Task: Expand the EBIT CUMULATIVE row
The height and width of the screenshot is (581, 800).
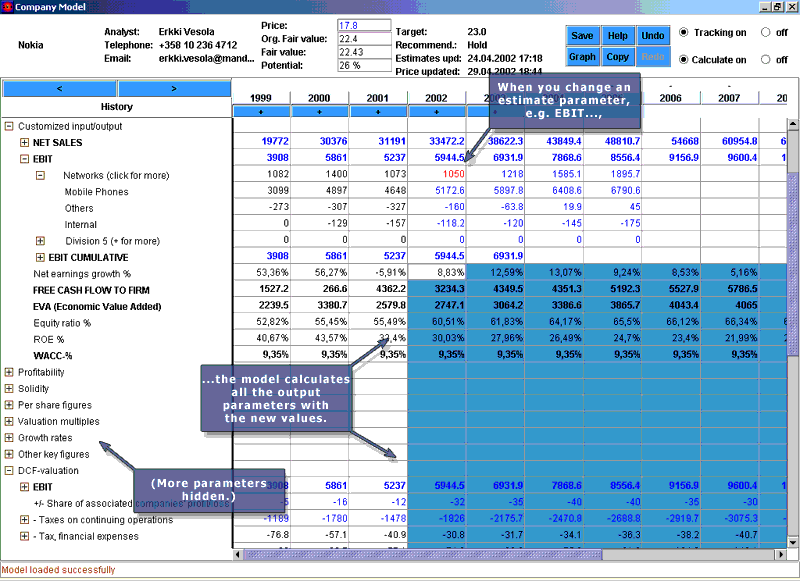Action: pyautogui.click(x=40, y=257)
